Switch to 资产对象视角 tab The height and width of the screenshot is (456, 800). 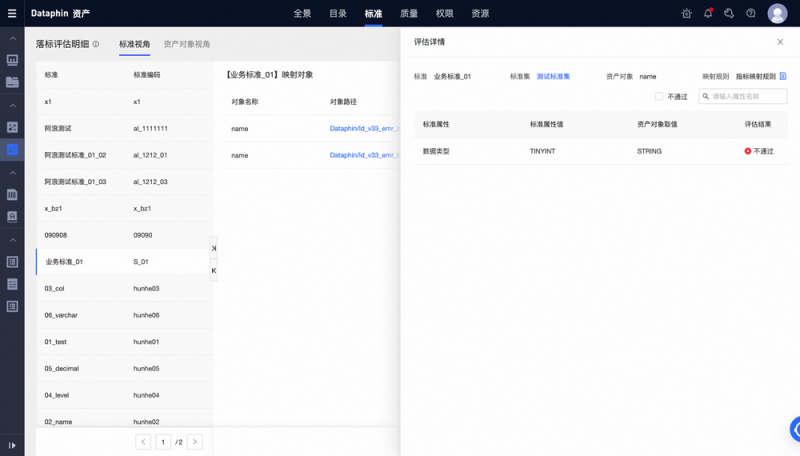(187, 44)
